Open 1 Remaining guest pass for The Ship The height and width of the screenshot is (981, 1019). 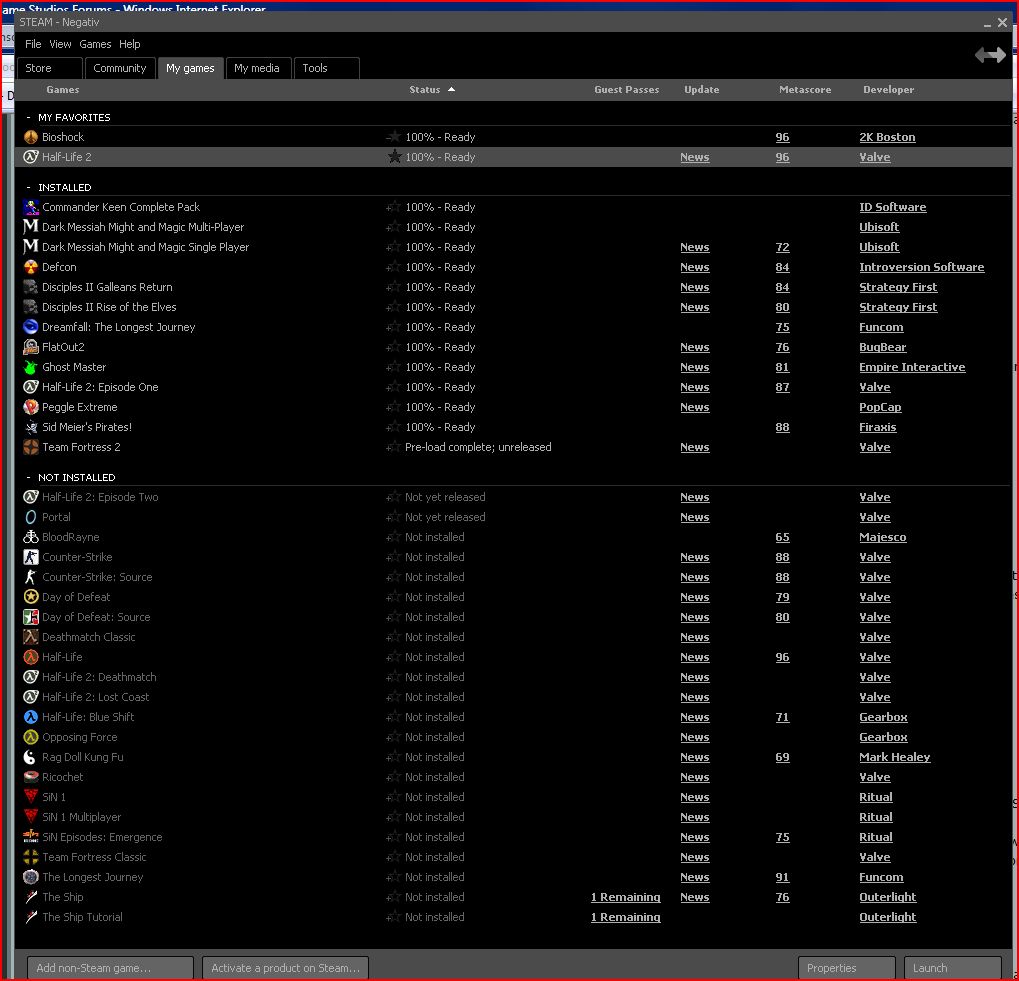(625, 897)
